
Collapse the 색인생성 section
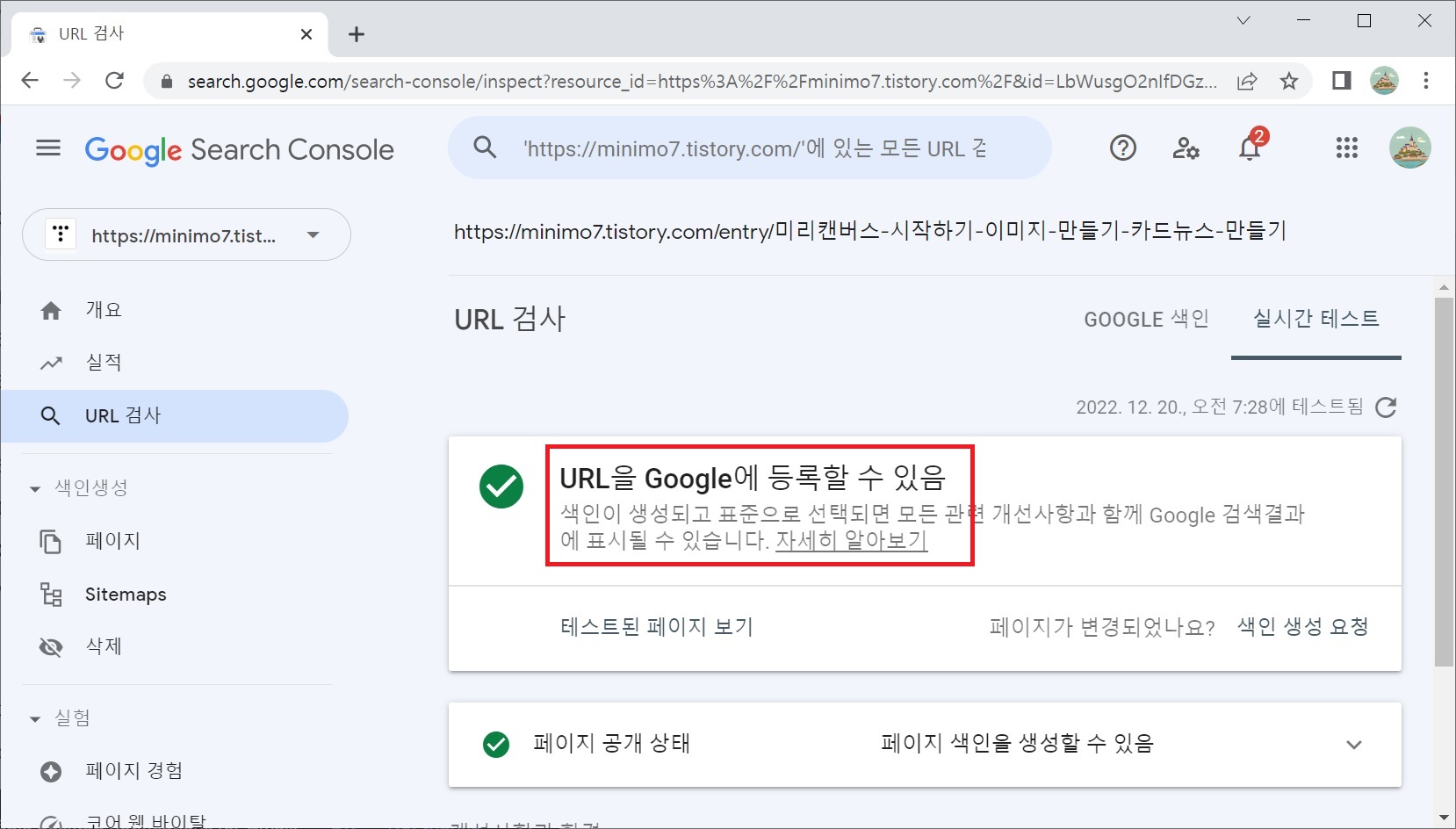[35, 488]
